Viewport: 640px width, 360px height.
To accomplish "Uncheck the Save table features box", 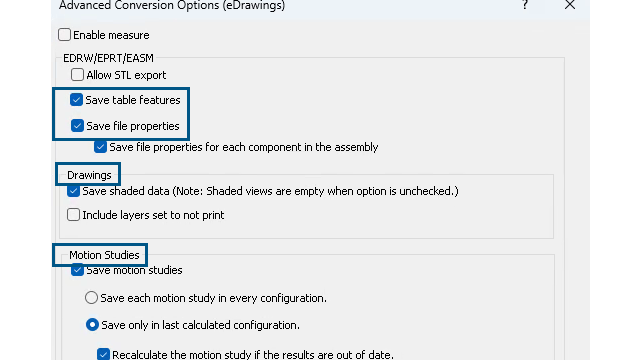I will click(76, 100).
